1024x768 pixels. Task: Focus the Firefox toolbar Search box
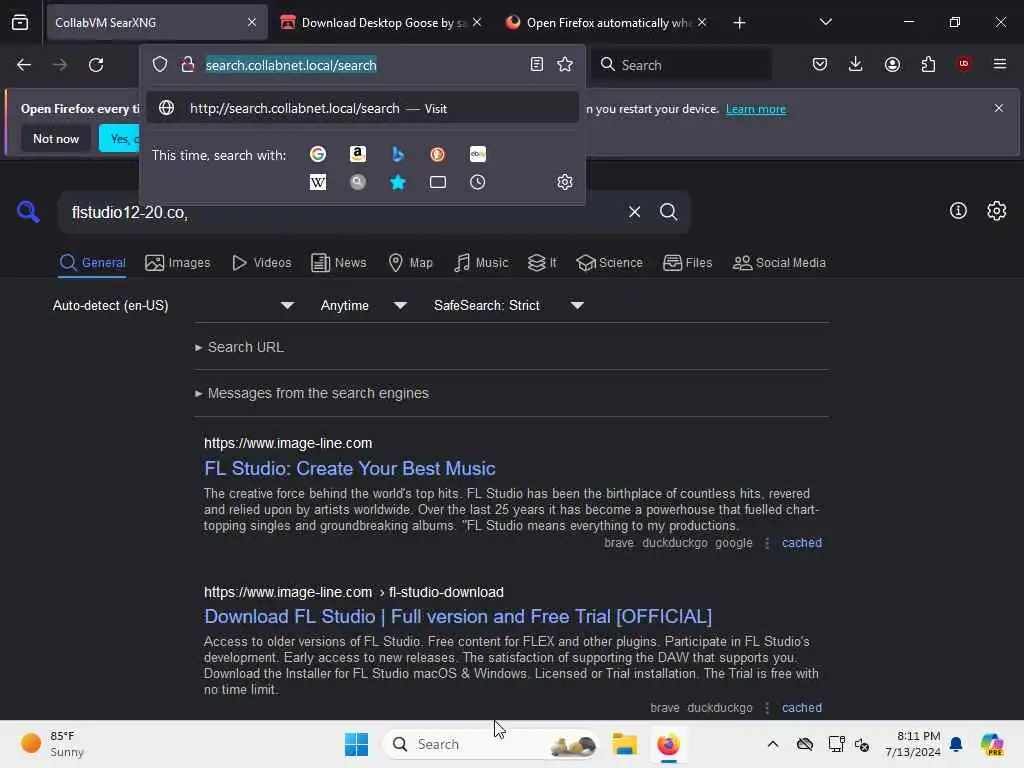click(681, 65)
